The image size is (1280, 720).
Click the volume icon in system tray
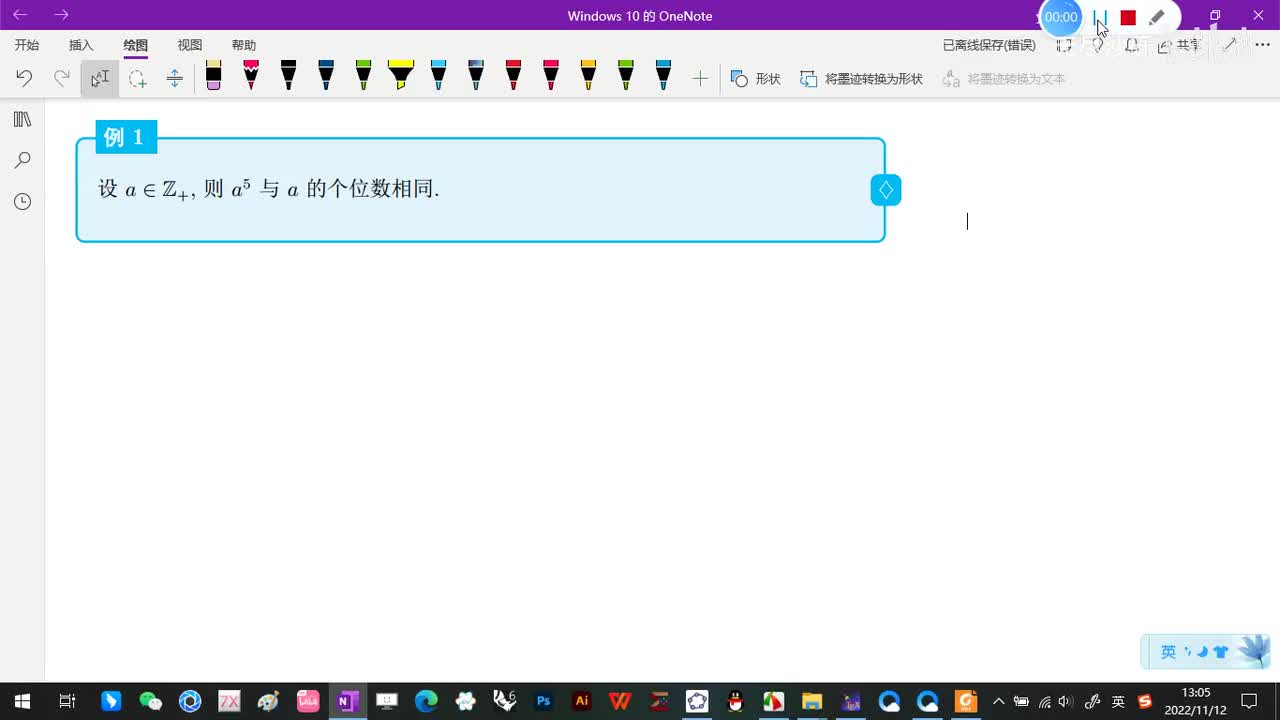1066,701
